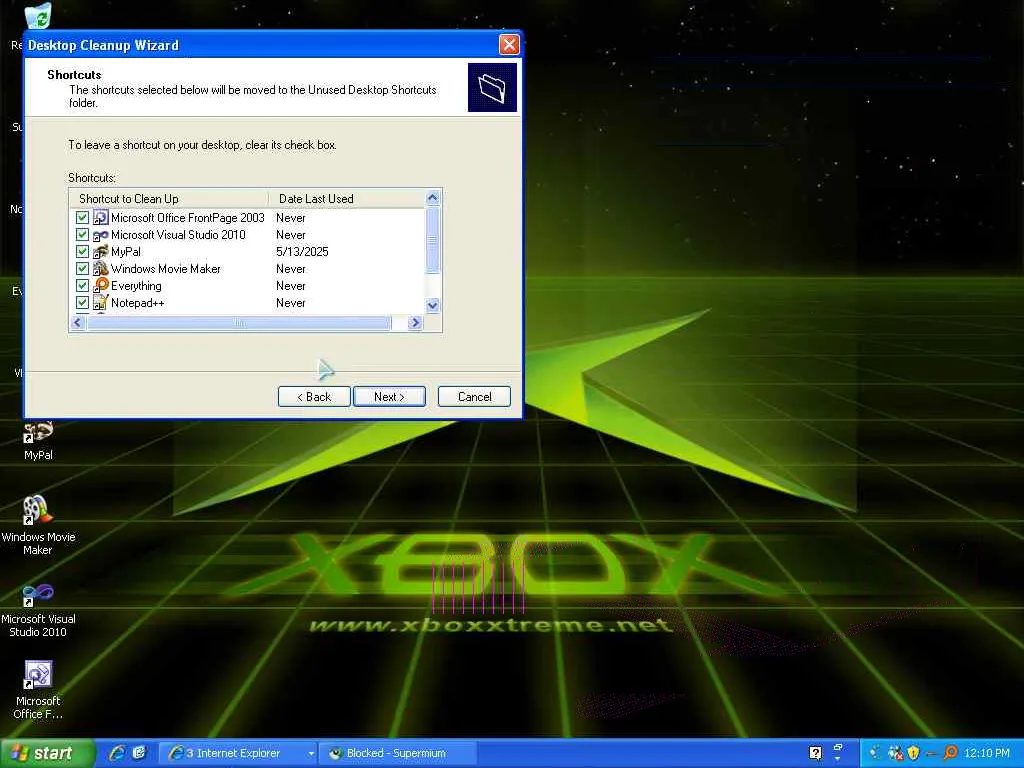Select Everything row text in list
Screen dimensions: 1024x768
tap(136, 285)
